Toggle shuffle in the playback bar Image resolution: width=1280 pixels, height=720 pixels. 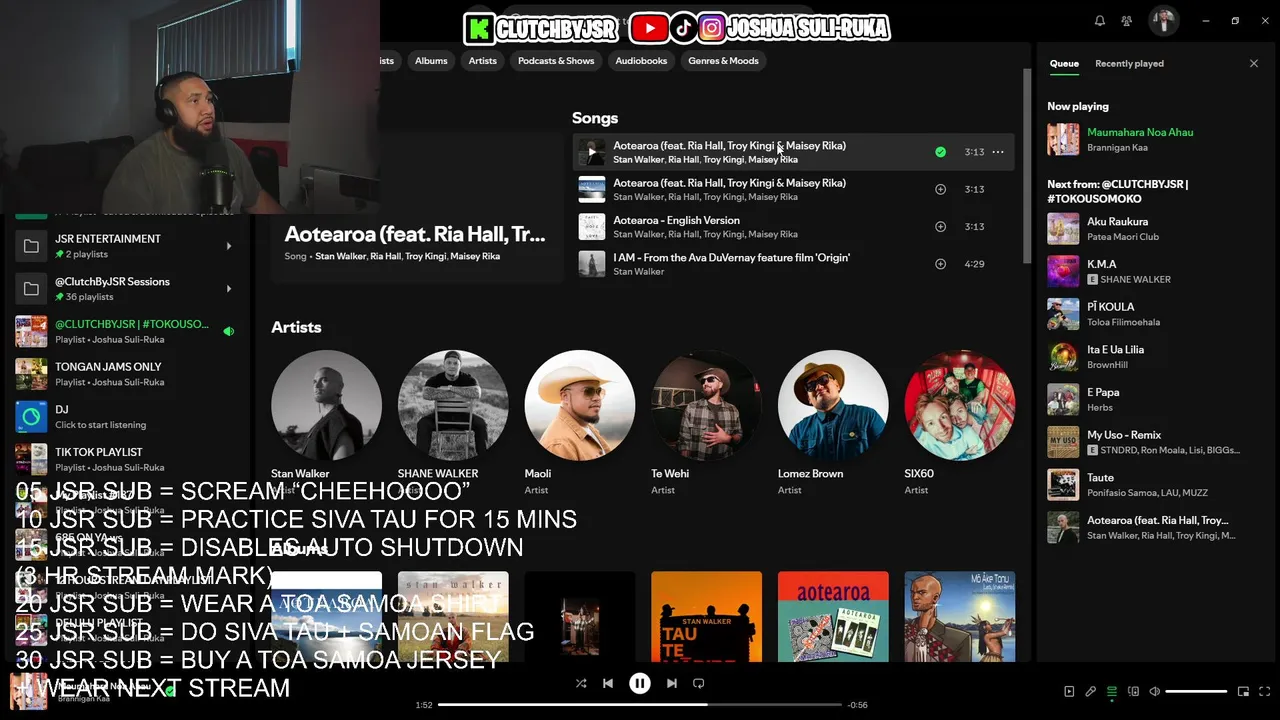[x=581, y=684]
